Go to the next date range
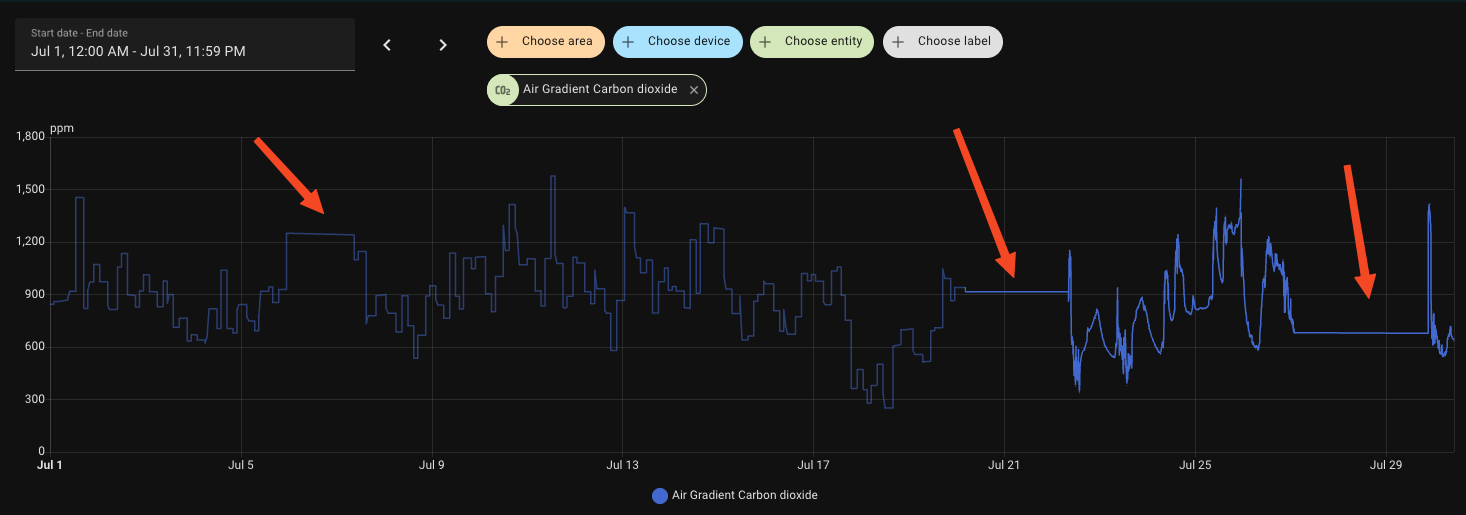Image resolution: width=1466 pixels, height=515 pixels. (443, 44)
